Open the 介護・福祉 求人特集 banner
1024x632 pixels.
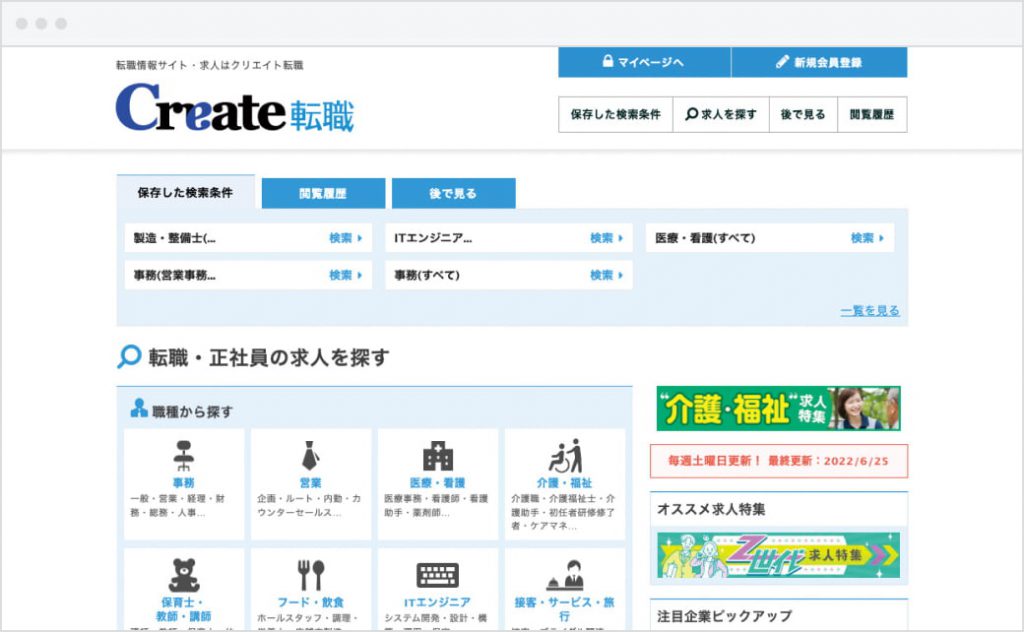pos(778,408)
